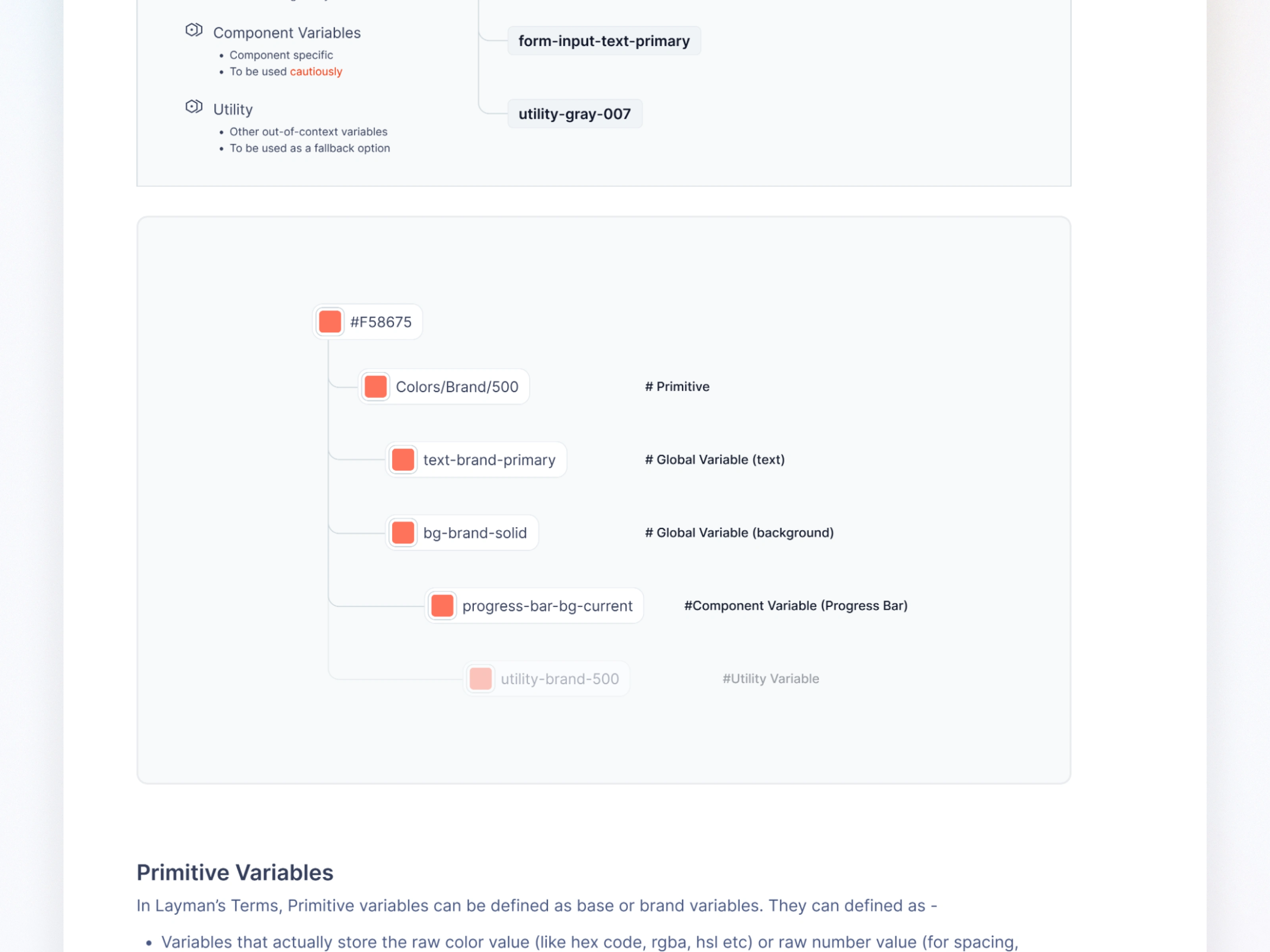Pick the Colors/Brand/500 swatch
The image size is (1270, 952).
coord(375,387)
